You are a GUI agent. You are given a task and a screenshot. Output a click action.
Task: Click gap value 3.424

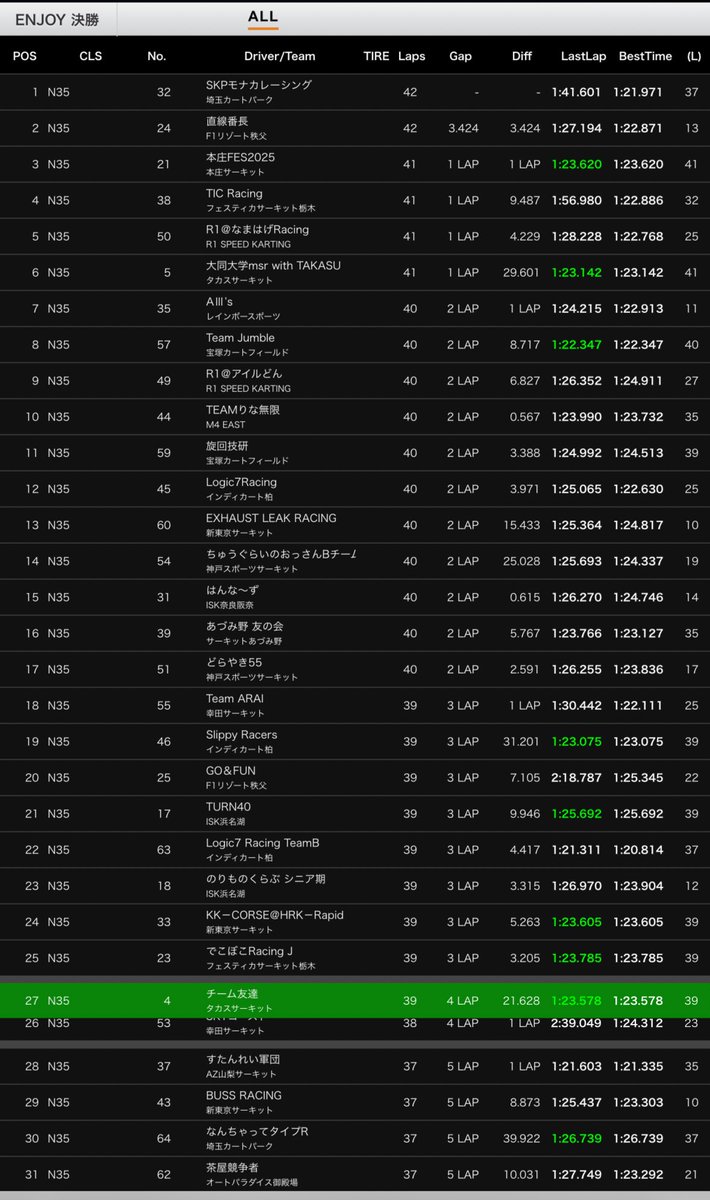pos(464,128)
